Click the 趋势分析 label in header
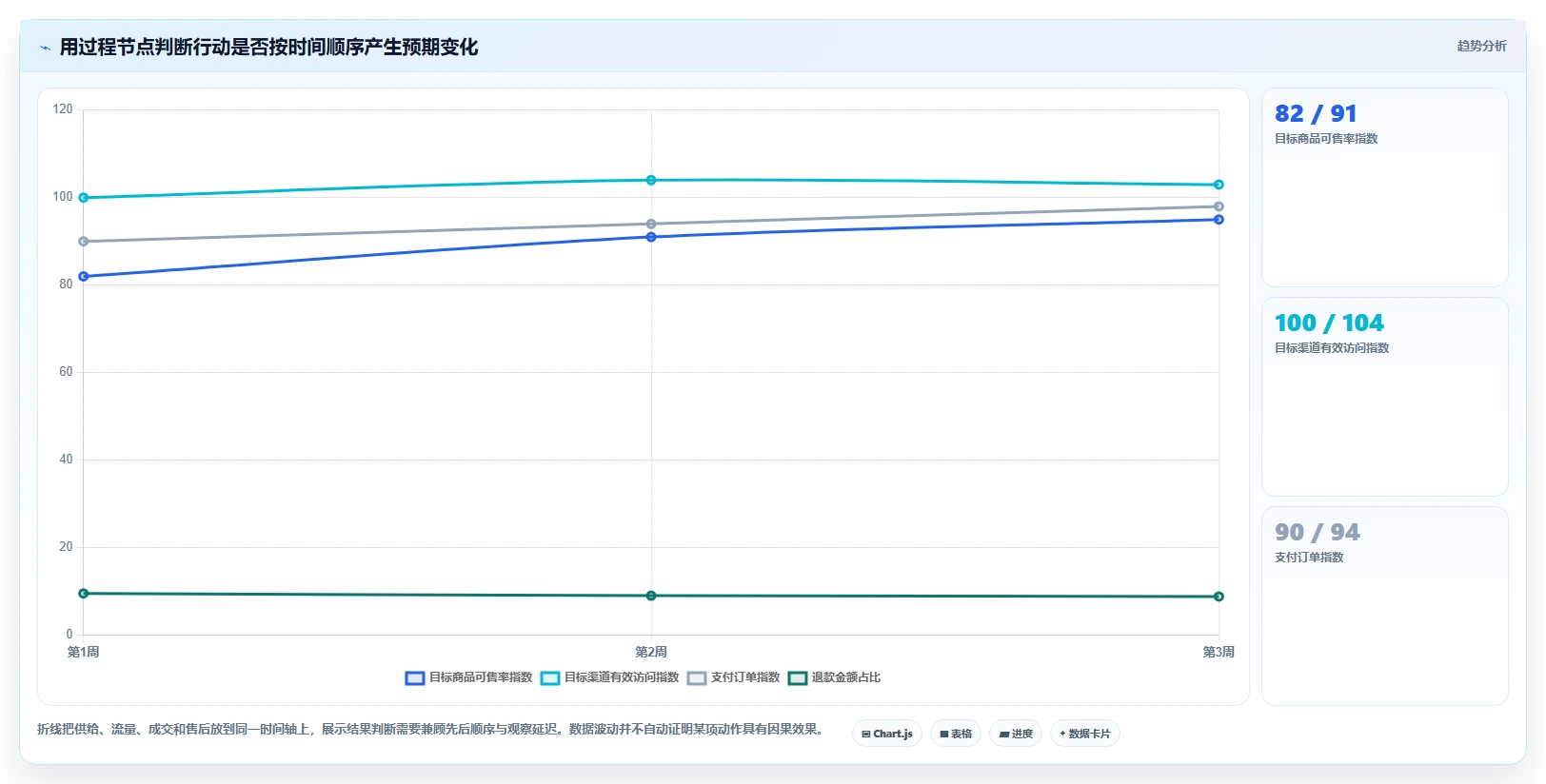 point(1482,46)
